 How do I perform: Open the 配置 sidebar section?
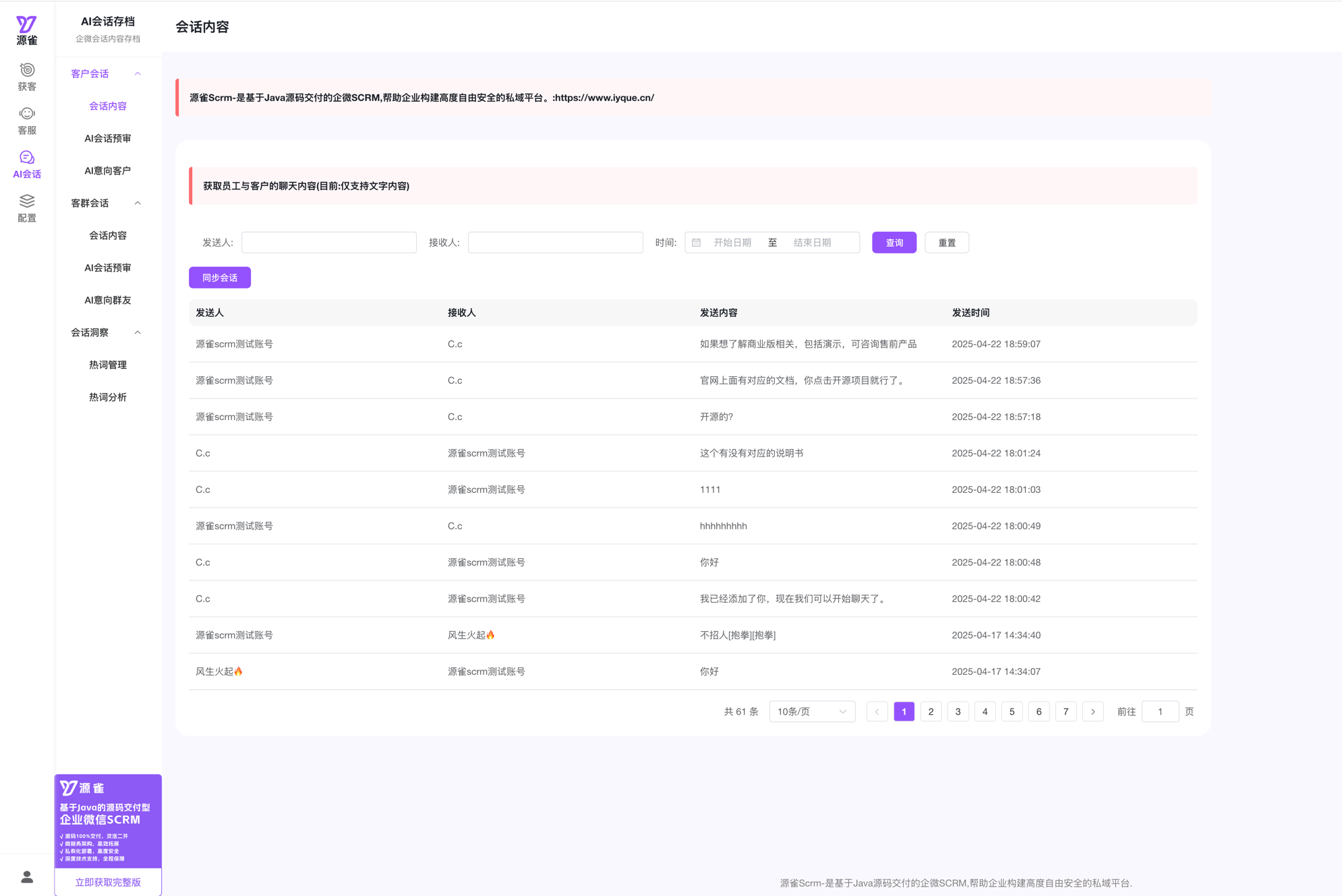tap(27, 208)
